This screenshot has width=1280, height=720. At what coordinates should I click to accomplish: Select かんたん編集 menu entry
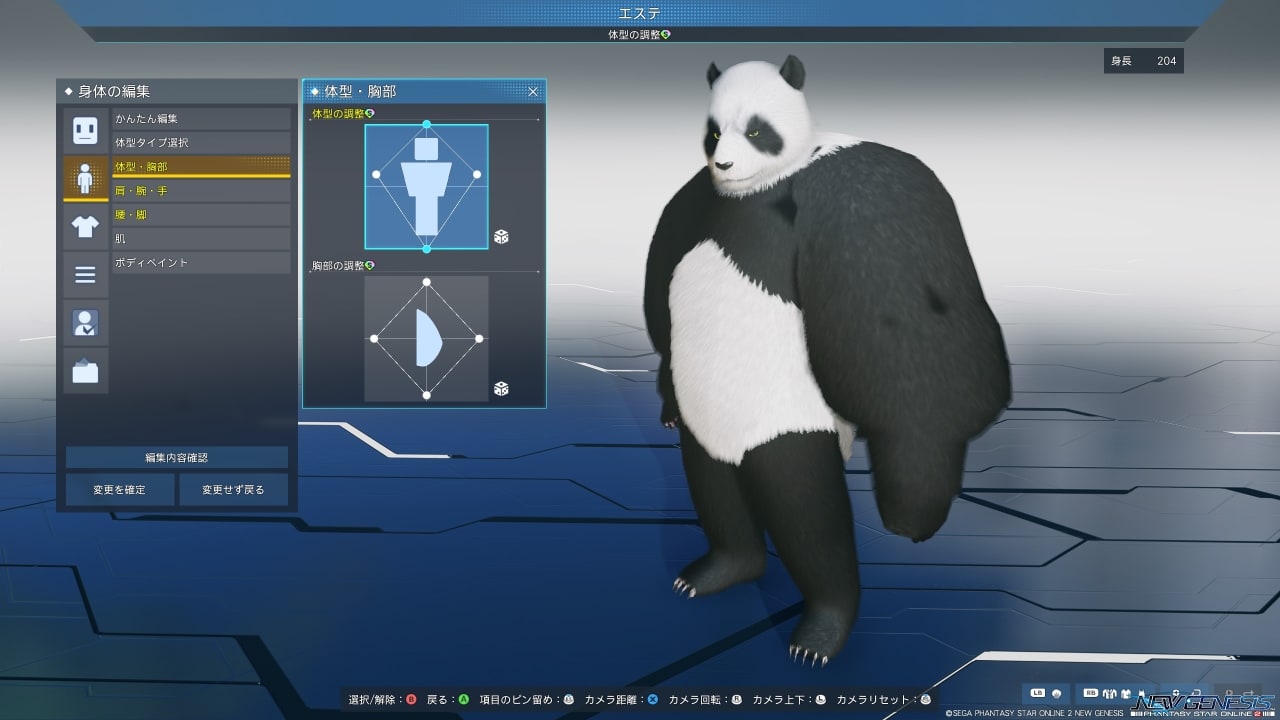tap(200, 119)
